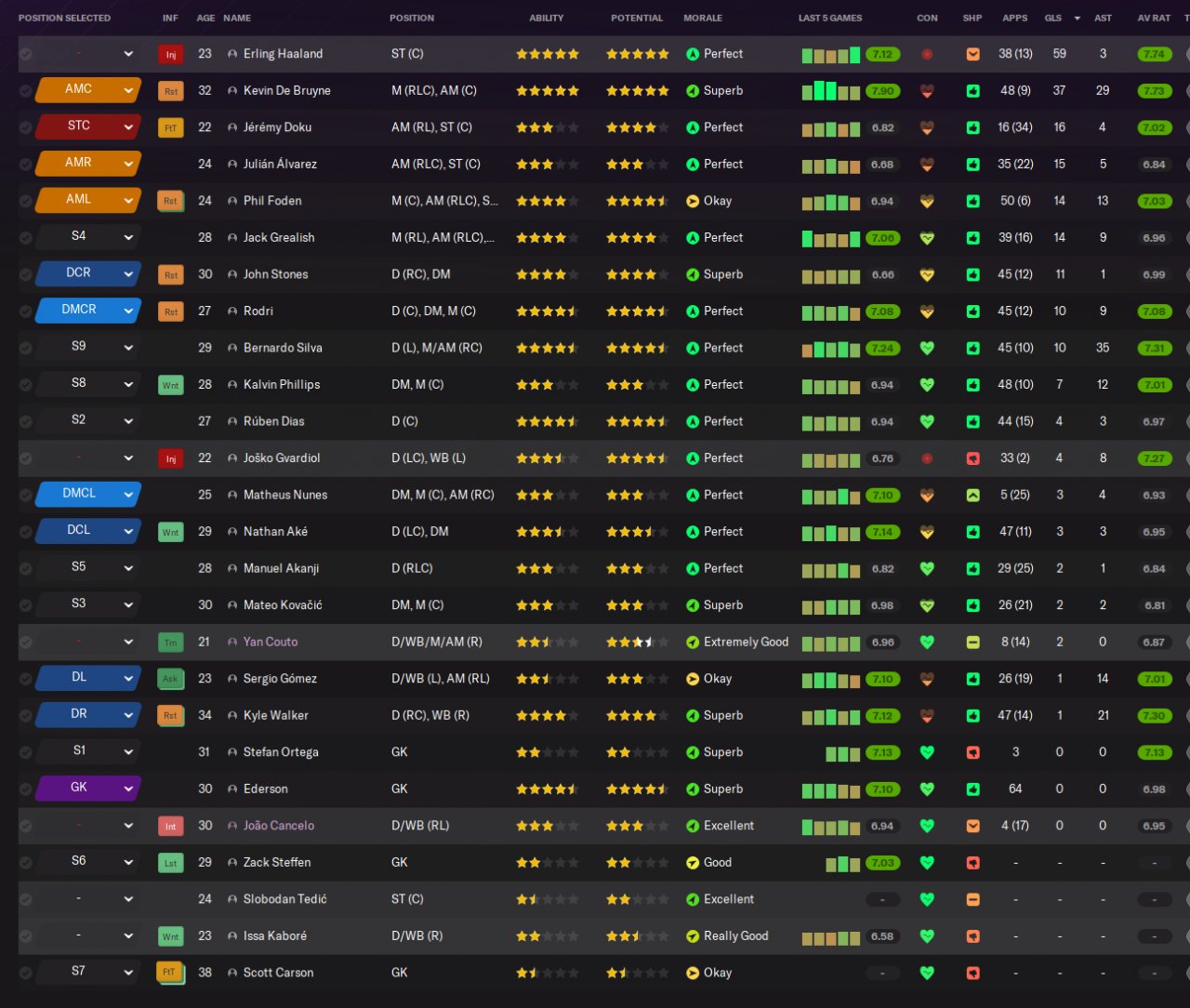Expand the purple GK position dropdown for Ederson
Image resolution: width=1190 pixels, height=1008 pixels.
click(88, 789)
